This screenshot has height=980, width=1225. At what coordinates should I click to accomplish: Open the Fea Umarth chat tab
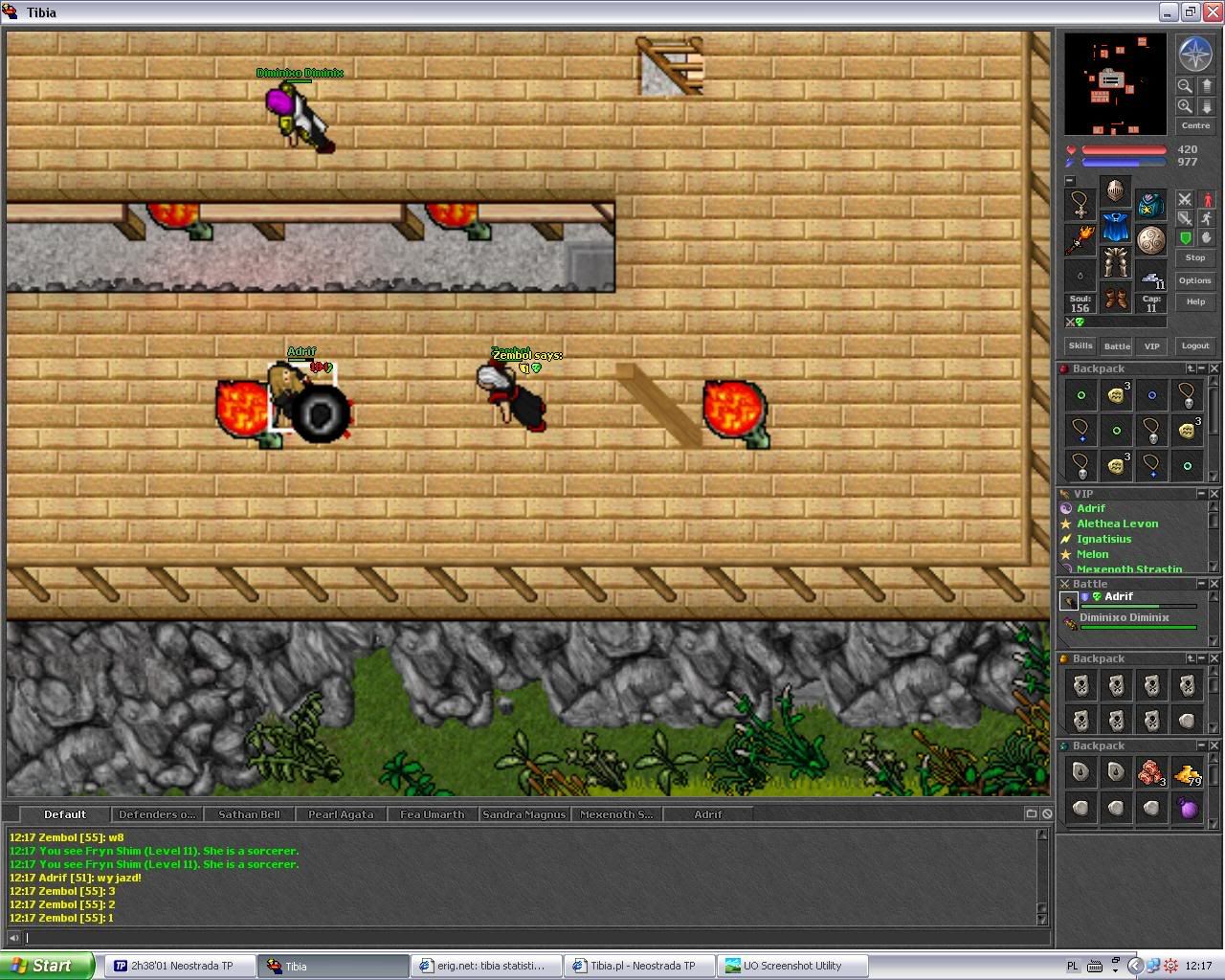(433, 814)
